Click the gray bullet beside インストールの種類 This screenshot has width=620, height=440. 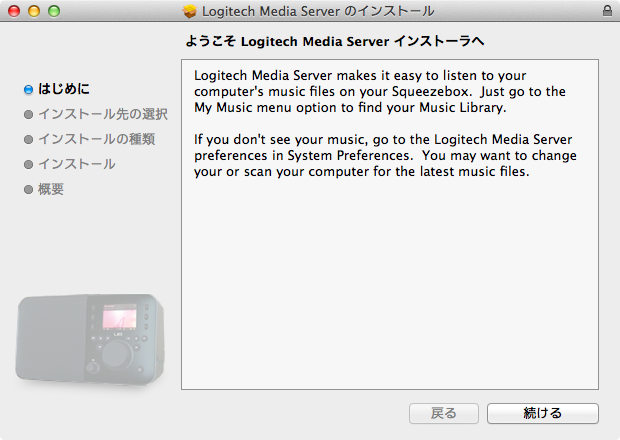29,139
